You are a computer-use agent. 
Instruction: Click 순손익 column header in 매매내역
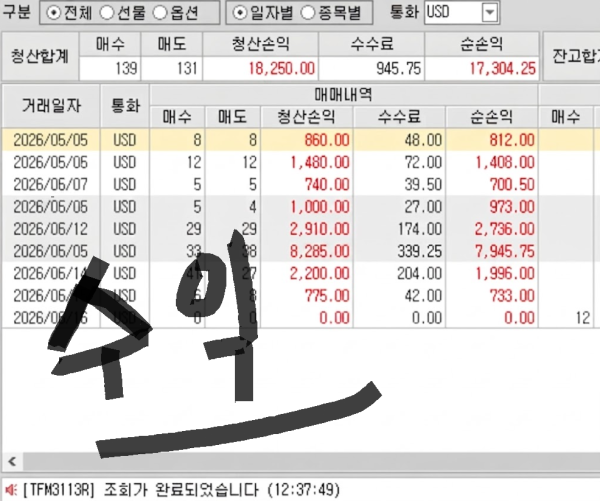tap(492, 116)
